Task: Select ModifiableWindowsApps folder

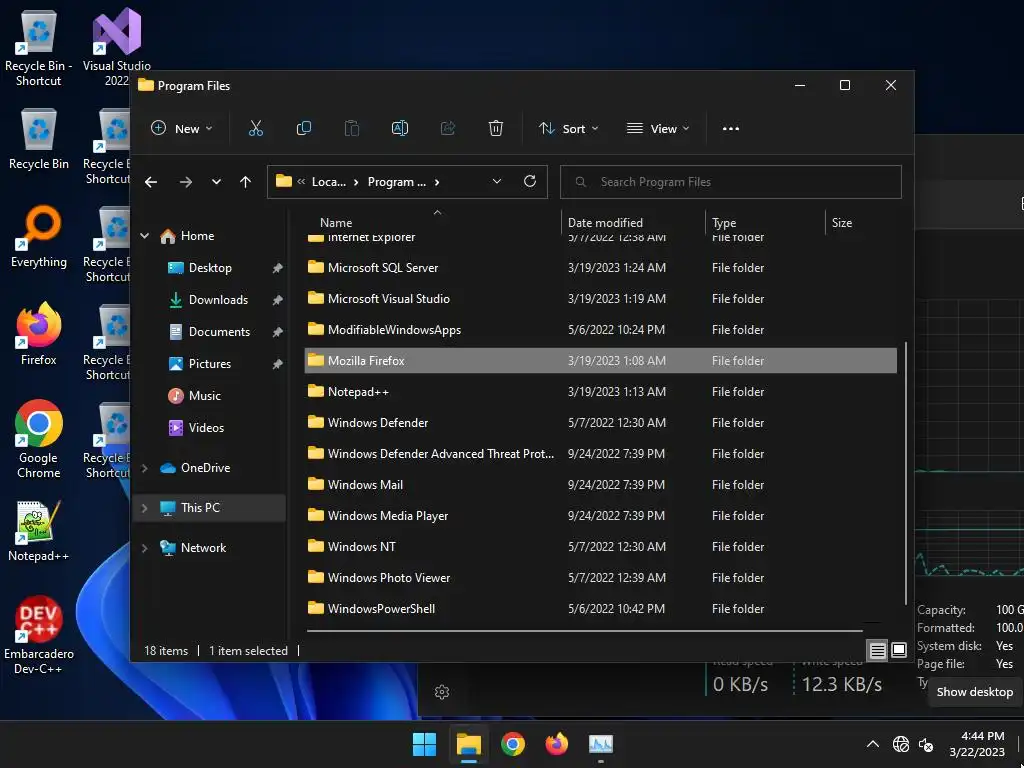Action: pos(600,330)
